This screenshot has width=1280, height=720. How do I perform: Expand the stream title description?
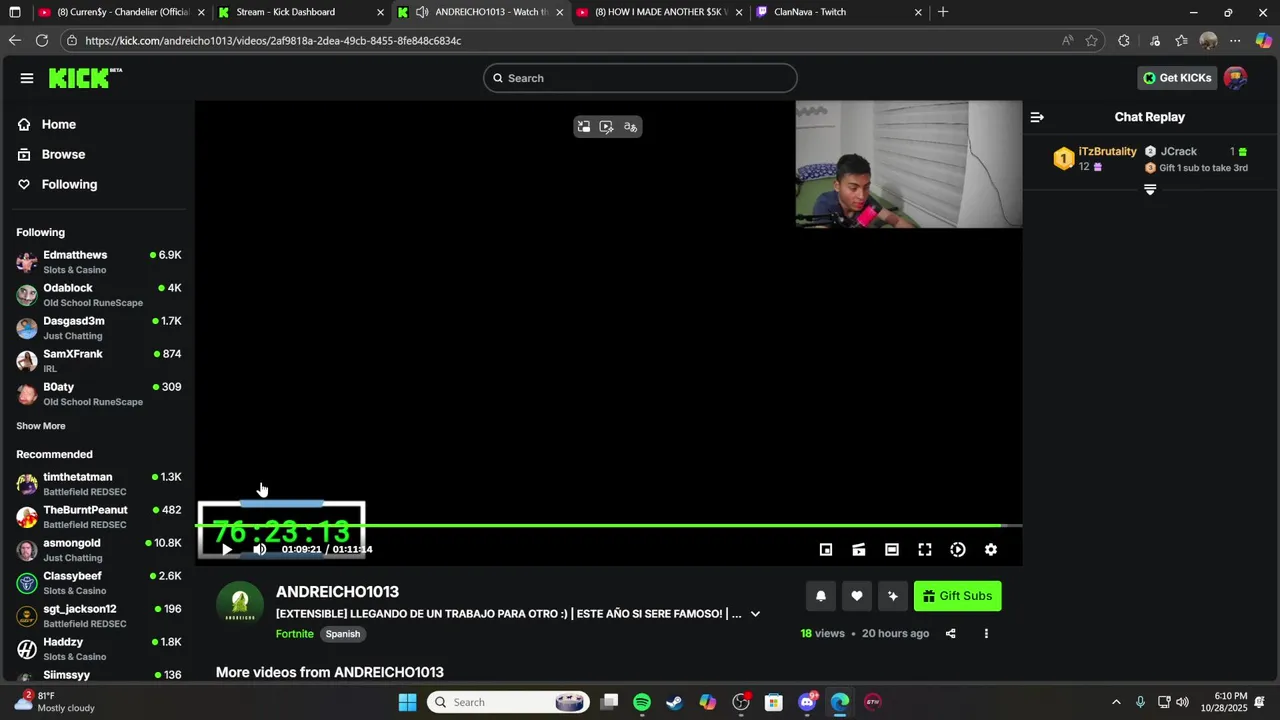coord(755,614)
